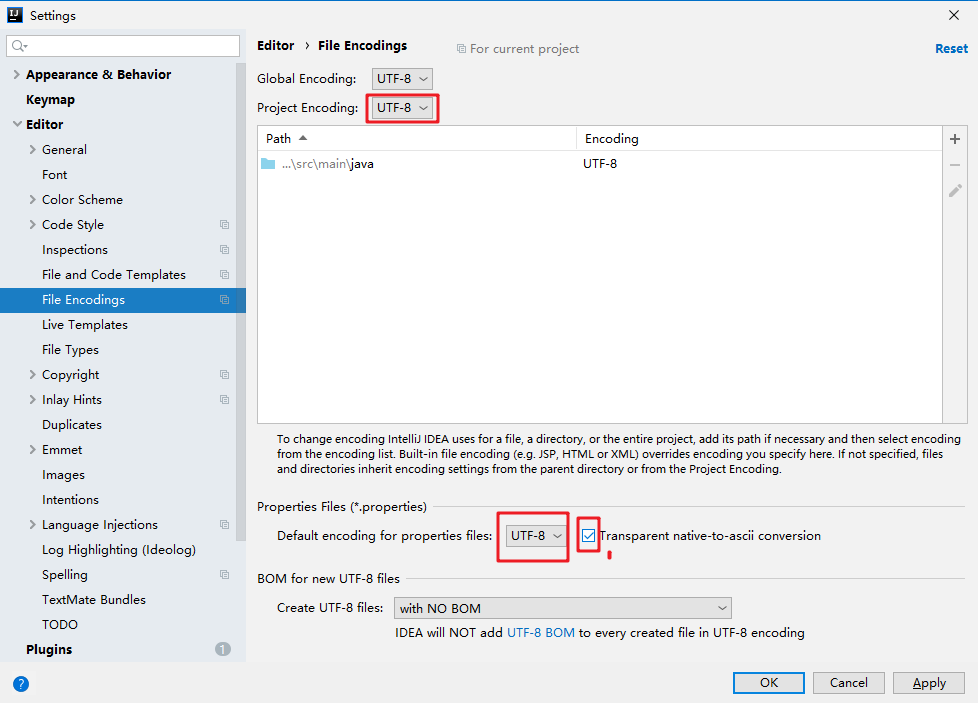Click the OK button
Screen dimensions: 978x703
click(769, 683)
